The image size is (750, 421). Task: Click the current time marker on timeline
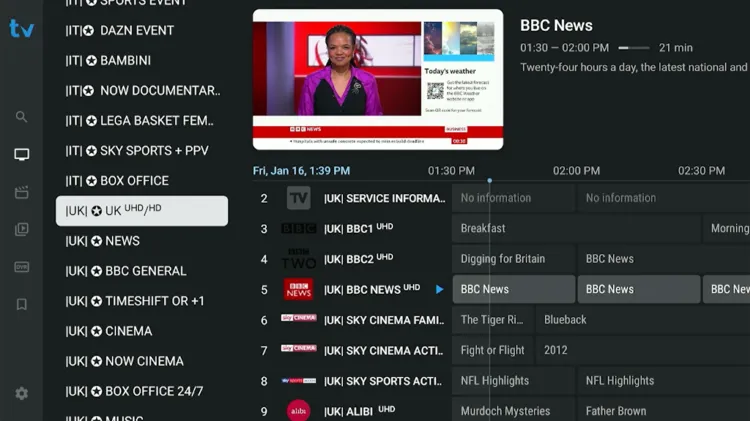click(x=489, y=180)
